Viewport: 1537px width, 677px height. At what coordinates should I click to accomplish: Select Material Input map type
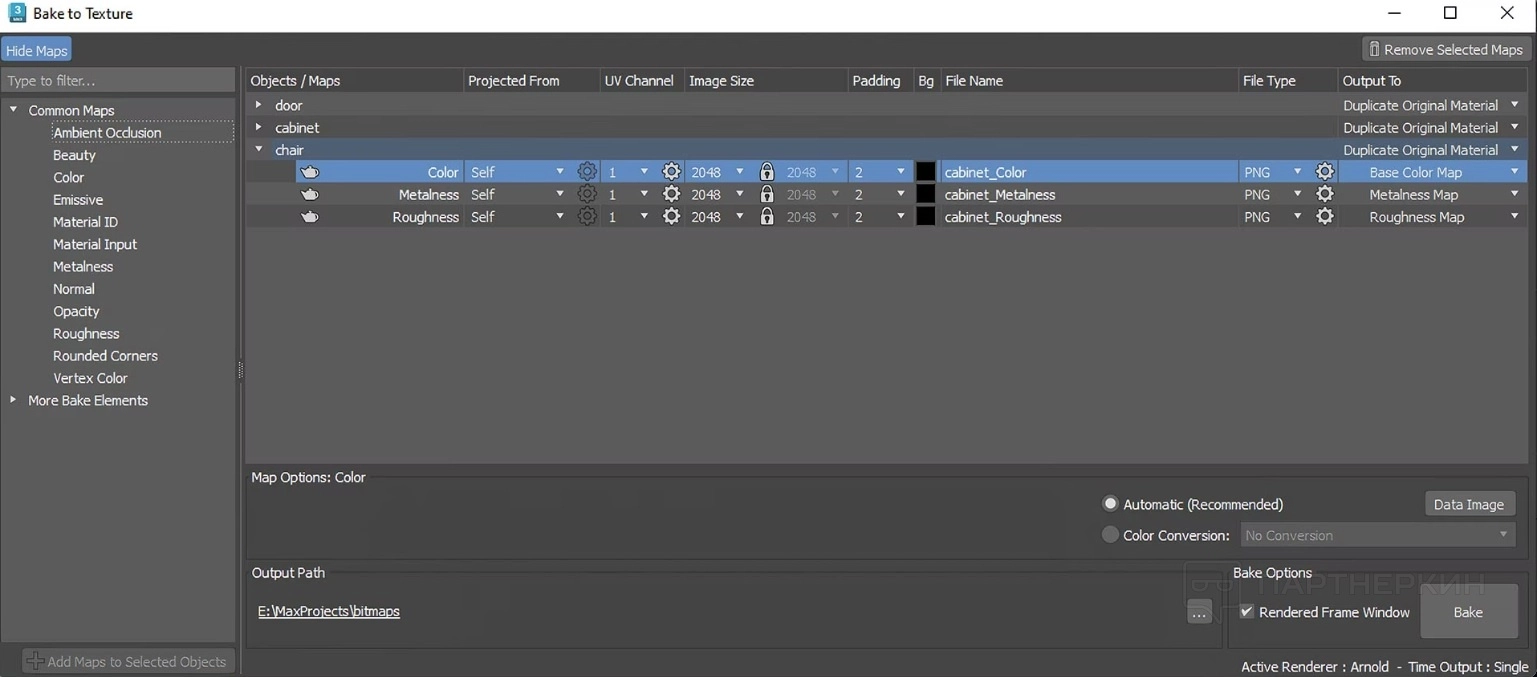tap(95, 244)
